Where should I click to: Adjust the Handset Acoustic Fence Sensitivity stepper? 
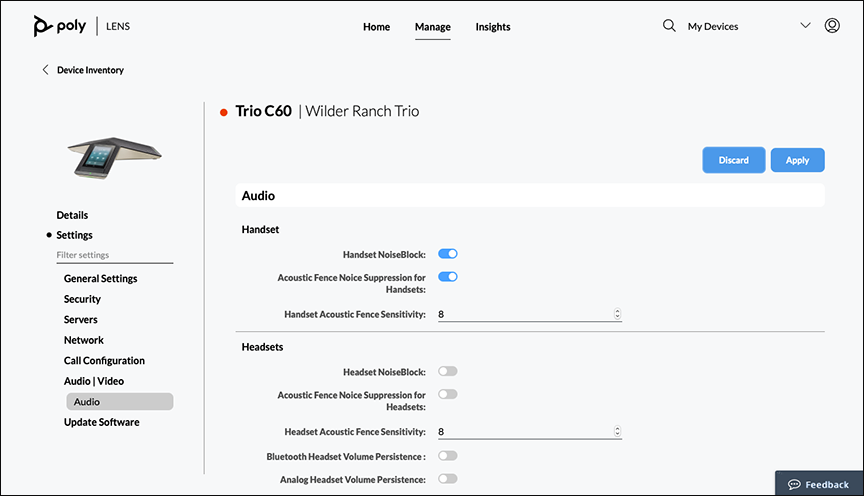(617, 314)
